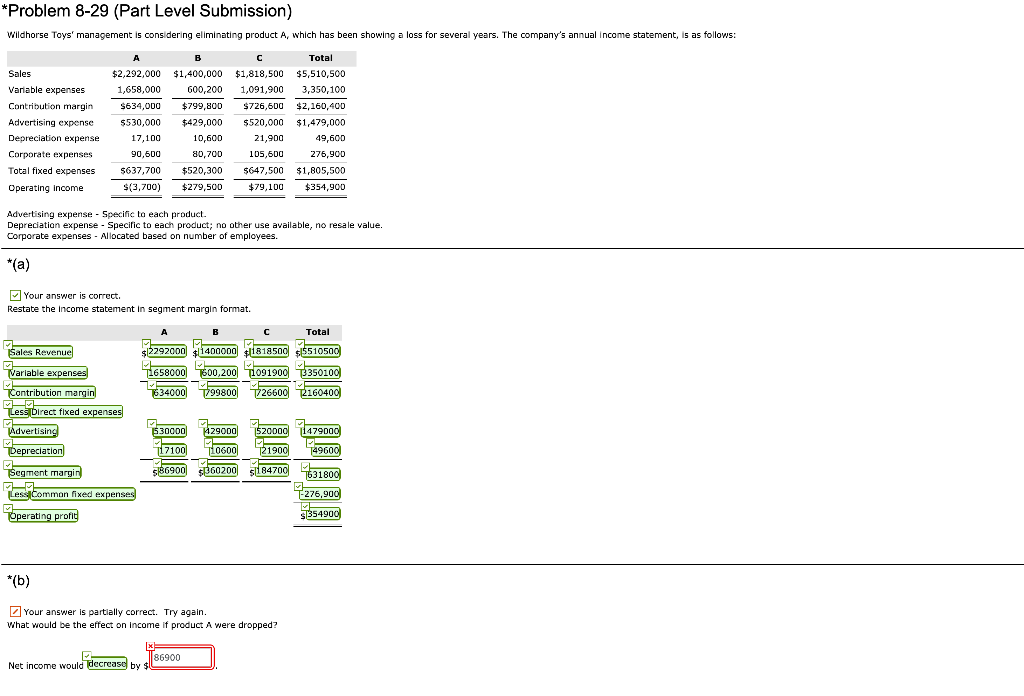This screenshot has width=1024, height=696.
Task: Click the orange partially correct icon for part (b)
Action: tap(16, 611)
